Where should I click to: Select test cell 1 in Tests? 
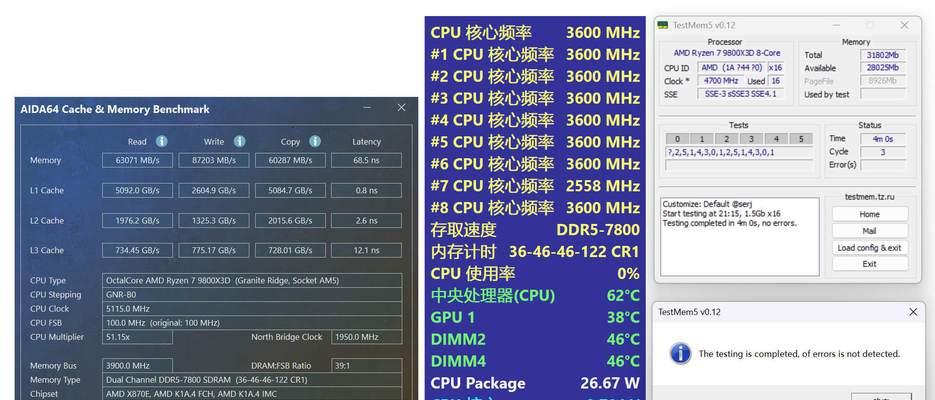(702, 139)
